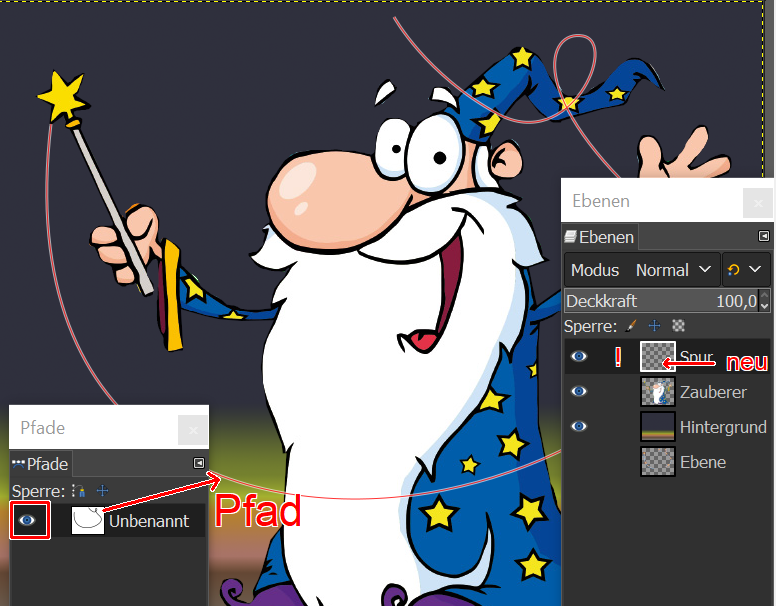Lock path strokes in Pfade panel

78,491
